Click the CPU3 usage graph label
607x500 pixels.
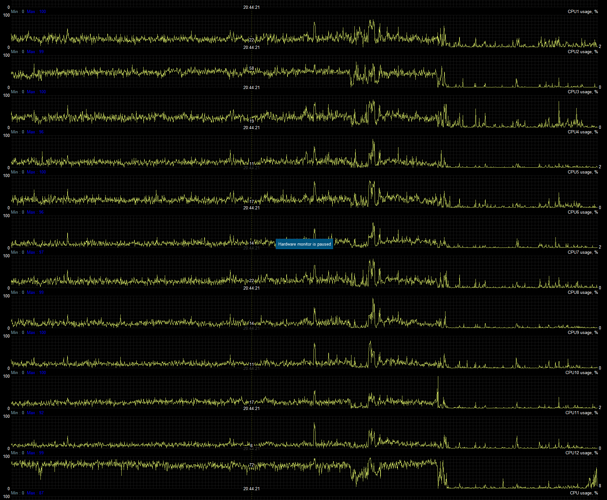(x=582, y=92)
